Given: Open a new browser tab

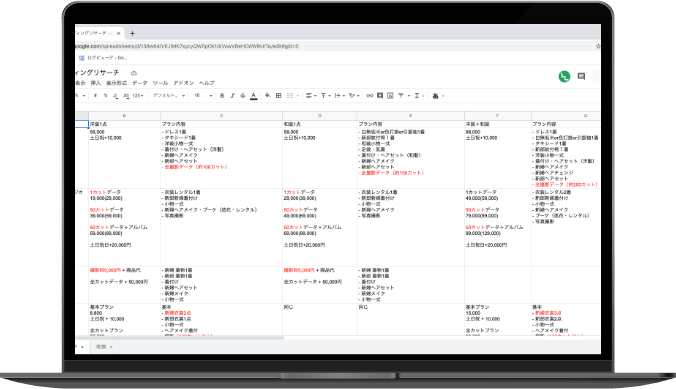Looking at the screenshot, I should pyautogui.click(x=132, y=33).
